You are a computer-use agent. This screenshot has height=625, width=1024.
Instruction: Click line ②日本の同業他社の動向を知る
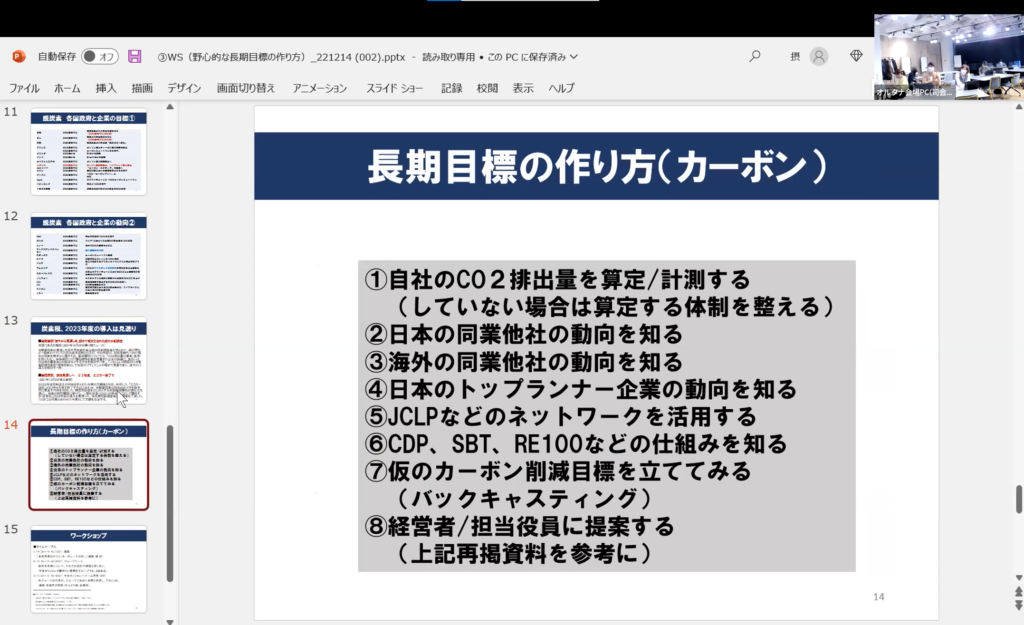click(x=524, y=334)
